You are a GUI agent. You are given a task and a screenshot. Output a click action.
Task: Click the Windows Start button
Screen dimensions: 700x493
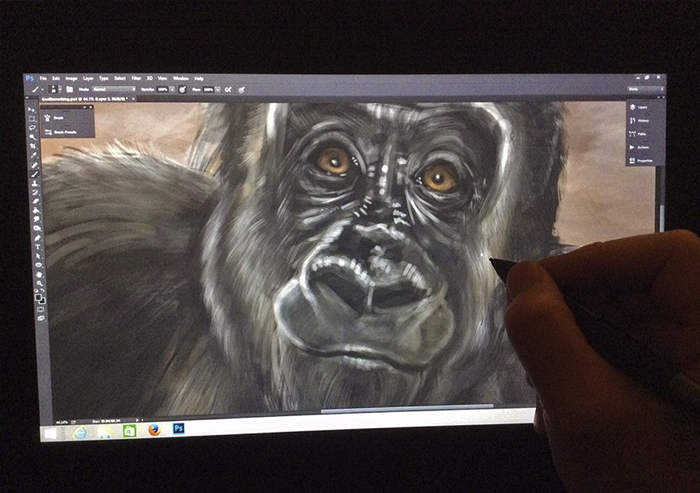pyautogui.click(x=48, y=432)
